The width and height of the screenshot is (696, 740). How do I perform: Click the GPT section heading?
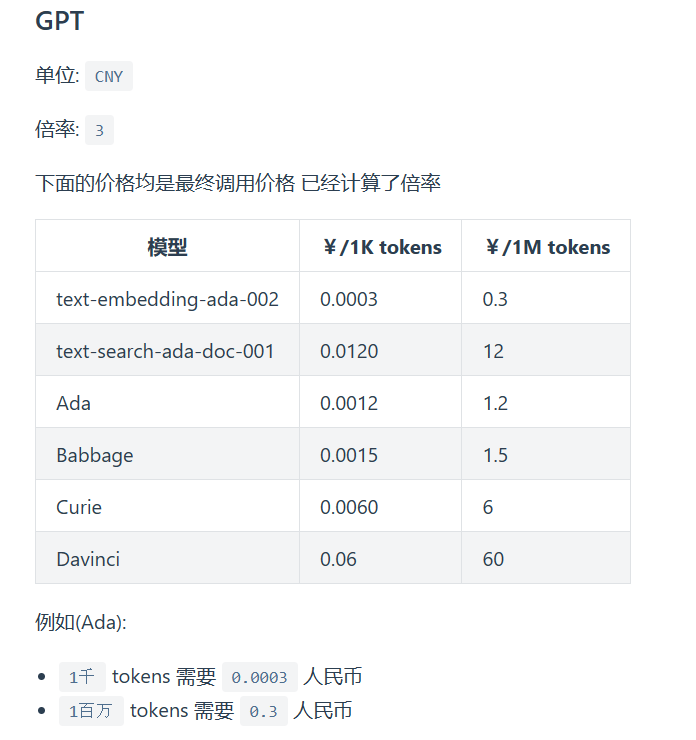(59, 22)
